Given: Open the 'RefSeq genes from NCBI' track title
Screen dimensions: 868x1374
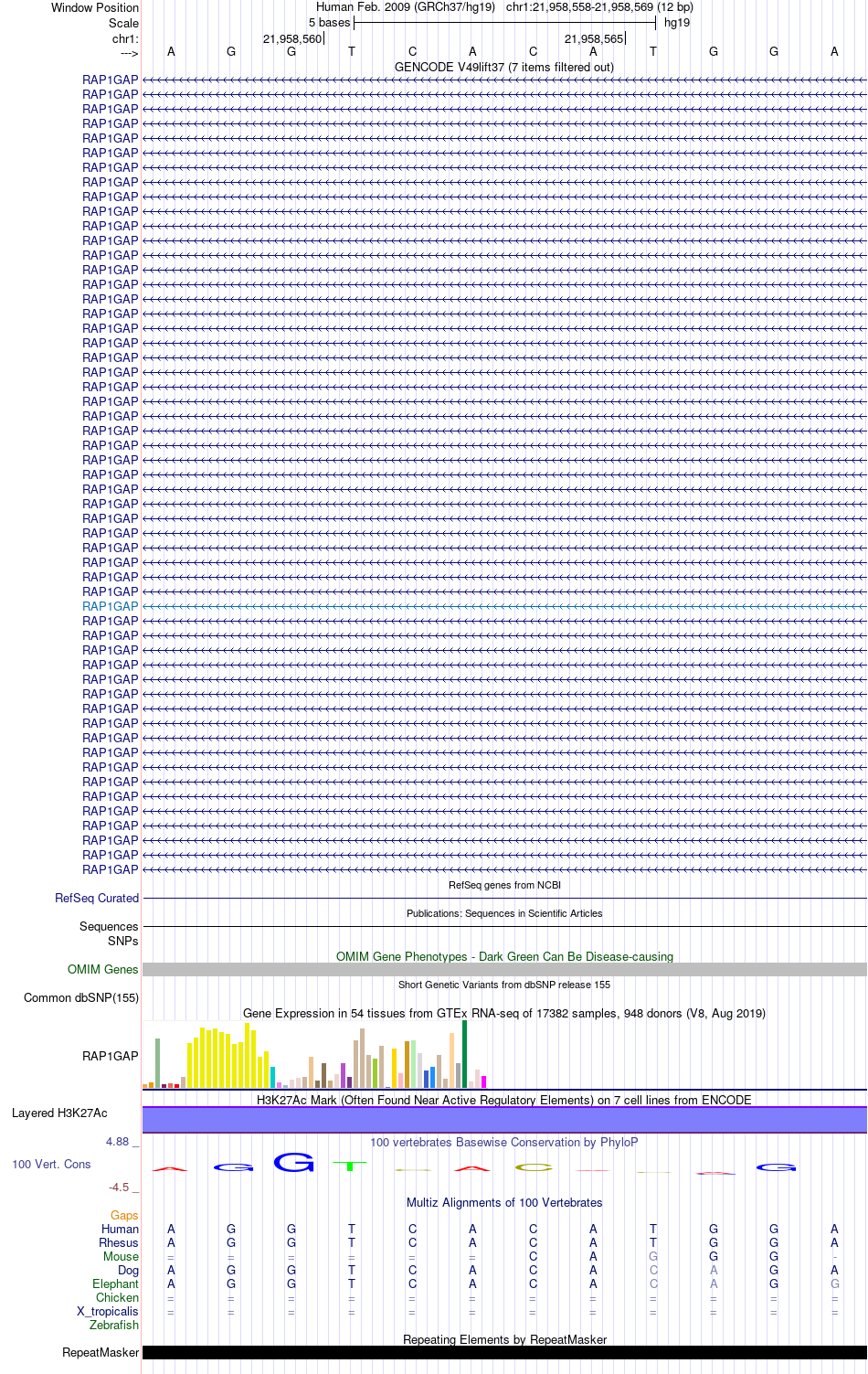Looking at the screenshot, I should click(504, 885).
